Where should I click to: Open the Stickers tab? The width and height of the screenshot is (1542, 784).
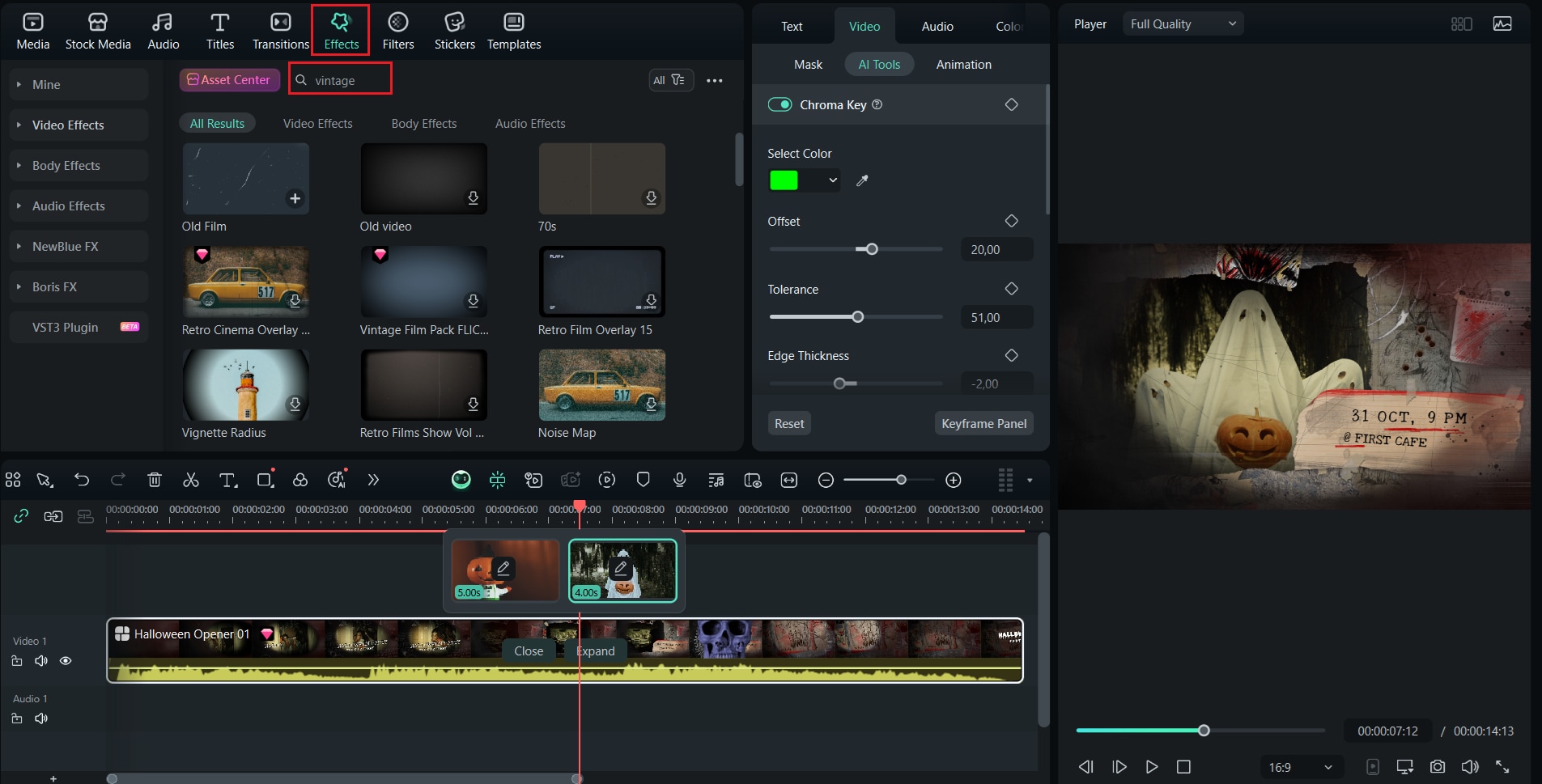click(x=455, y=32)
